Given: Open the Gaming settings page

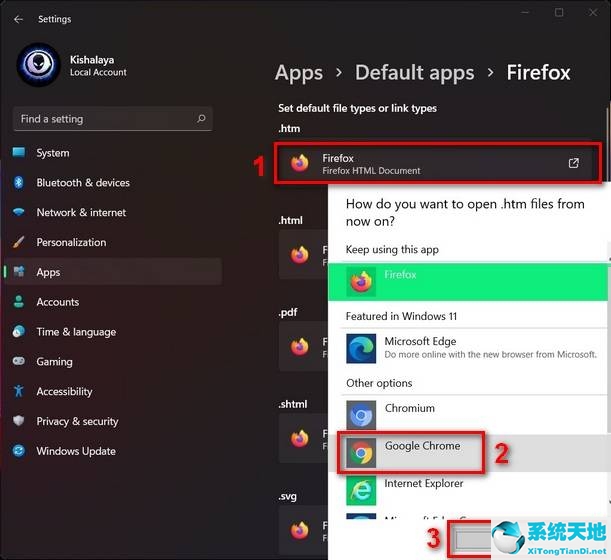Looking at the screenshot, I should pos(54,362).
